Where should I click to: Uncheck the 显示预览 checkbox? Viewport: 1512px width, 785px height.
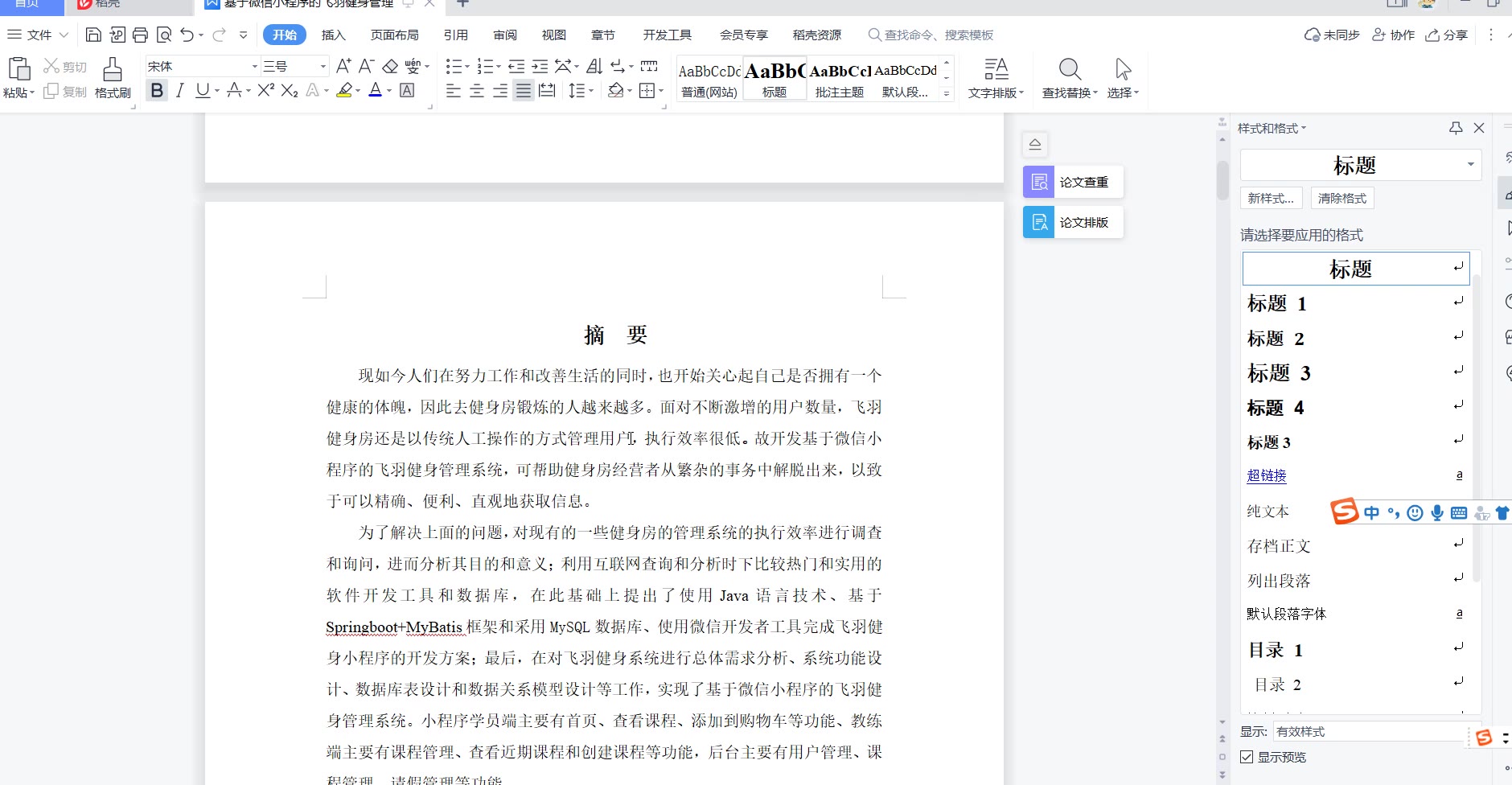(x=1247, y=757)
